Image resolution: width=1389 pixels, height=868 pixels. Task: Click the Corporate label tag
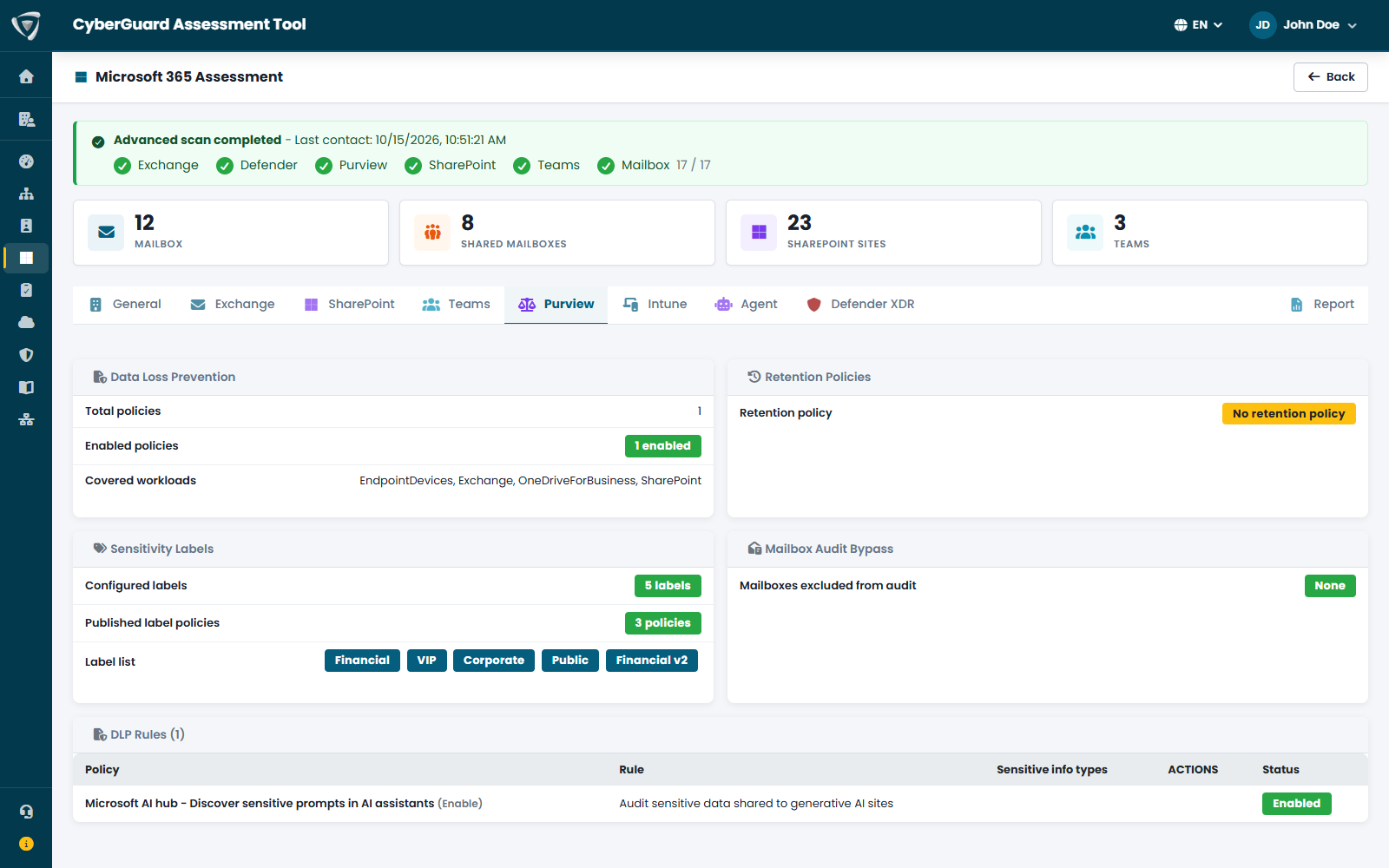tap(493, 661)
